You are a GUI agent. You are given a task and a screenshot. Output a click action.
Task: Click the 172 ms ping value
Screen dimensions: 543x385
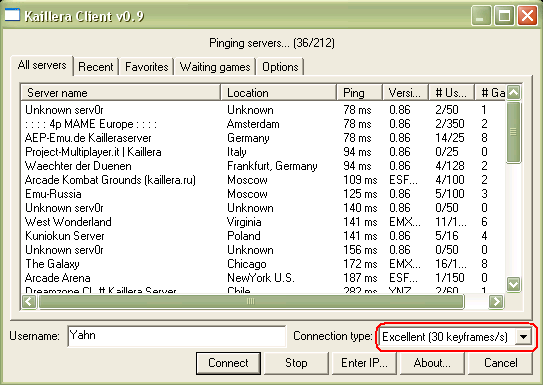[x=360, y=264]
